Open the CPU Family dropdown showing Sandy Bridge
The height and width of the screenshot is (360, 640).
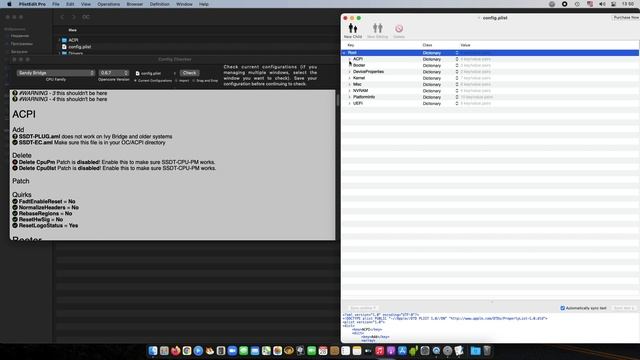click(56, 73)
